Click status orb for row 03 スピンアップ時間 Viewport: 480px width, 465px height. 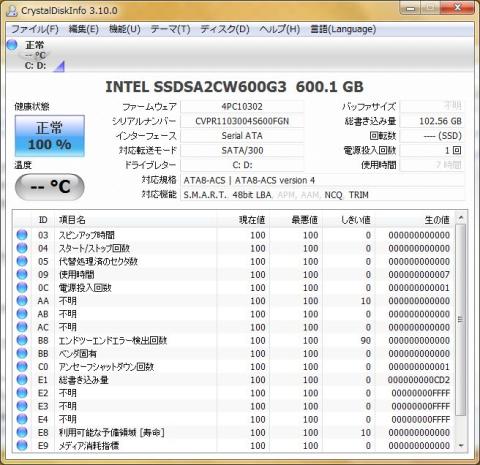[22, 235]
